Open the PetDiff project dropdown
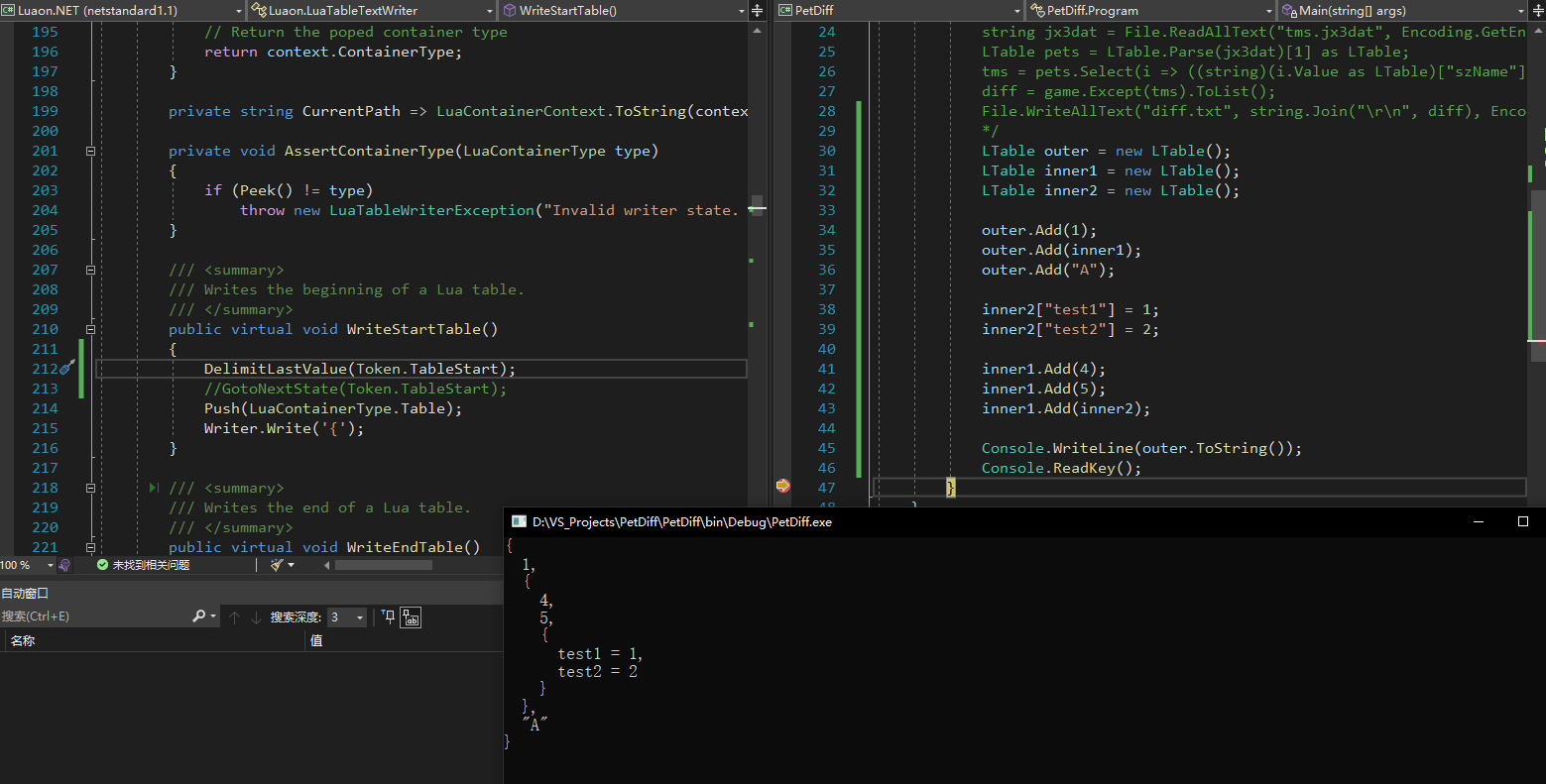Viewport: 1546px width, 784px height. click(898, 10)
